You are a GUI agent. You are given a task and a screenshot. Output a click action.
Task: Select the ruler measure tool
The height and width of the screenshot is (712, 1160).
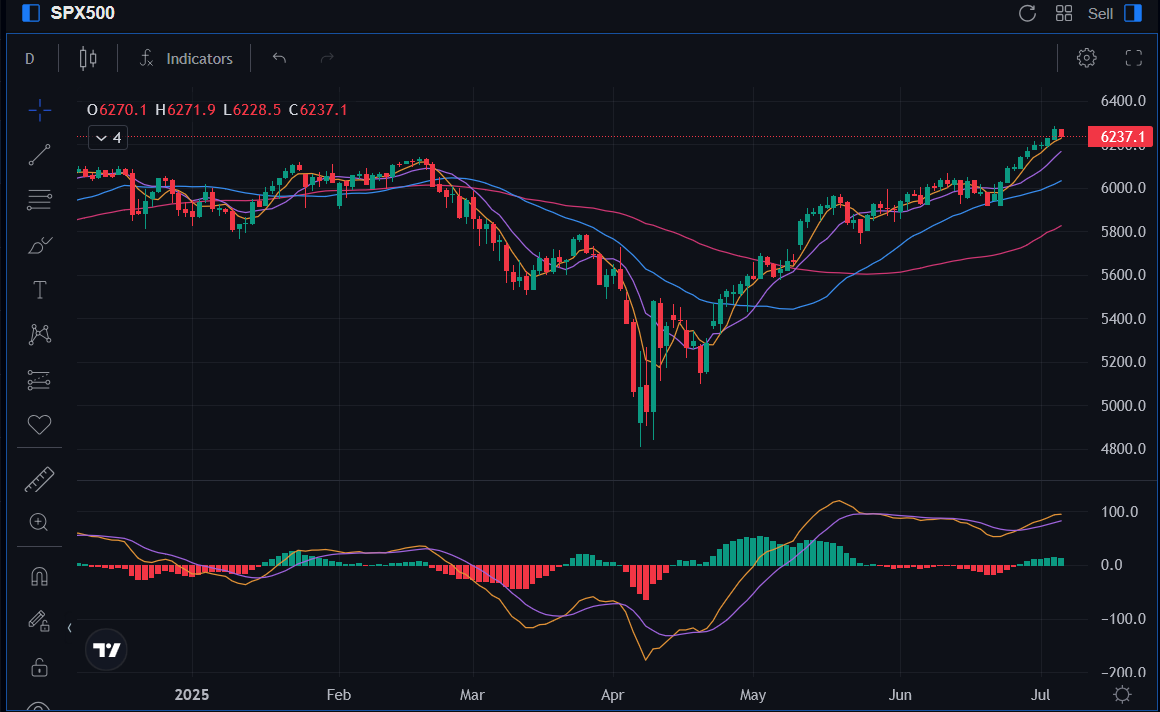pyautogui.click(x=39, y=480)
